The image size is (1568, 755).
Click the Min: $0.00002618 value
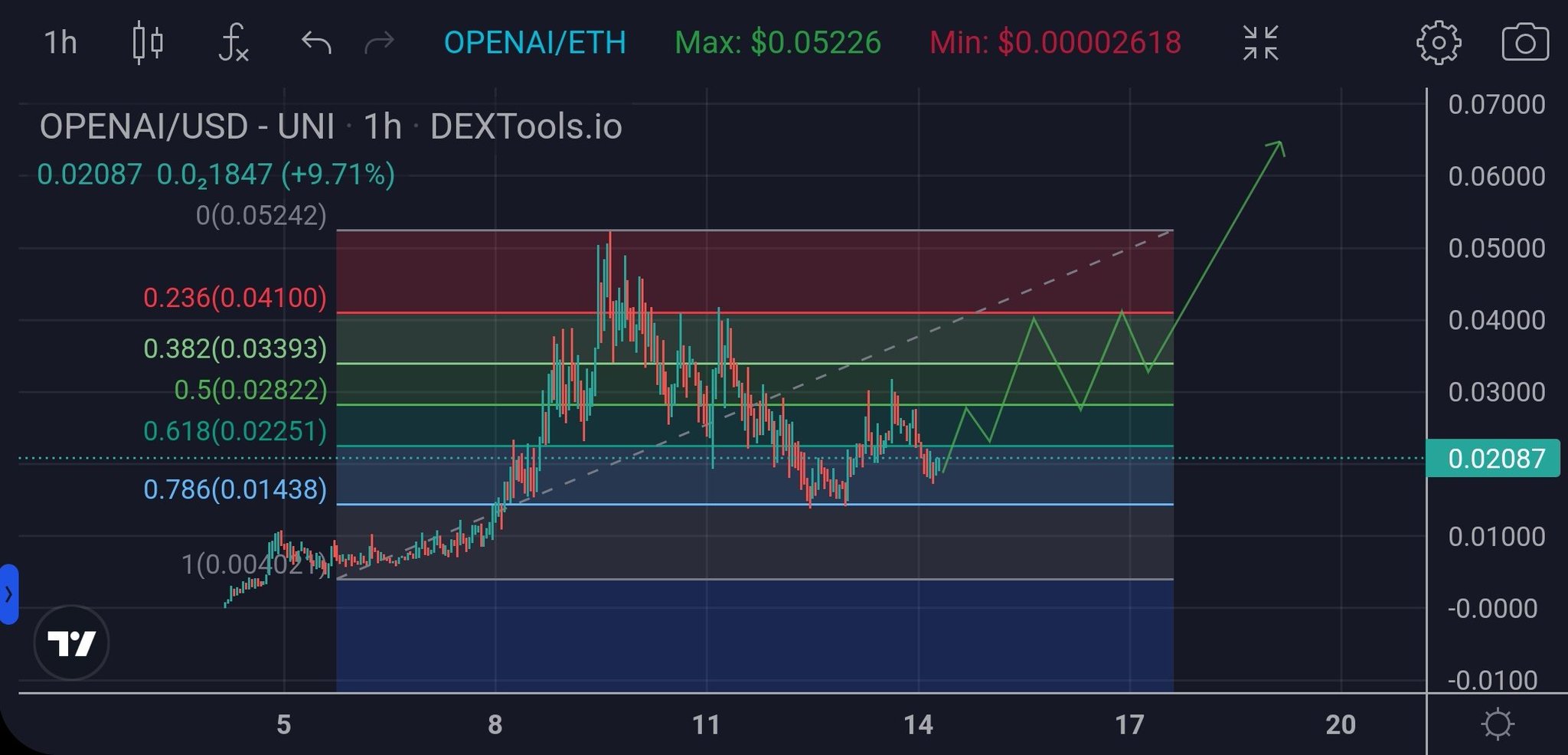[x=1055, y=42]
